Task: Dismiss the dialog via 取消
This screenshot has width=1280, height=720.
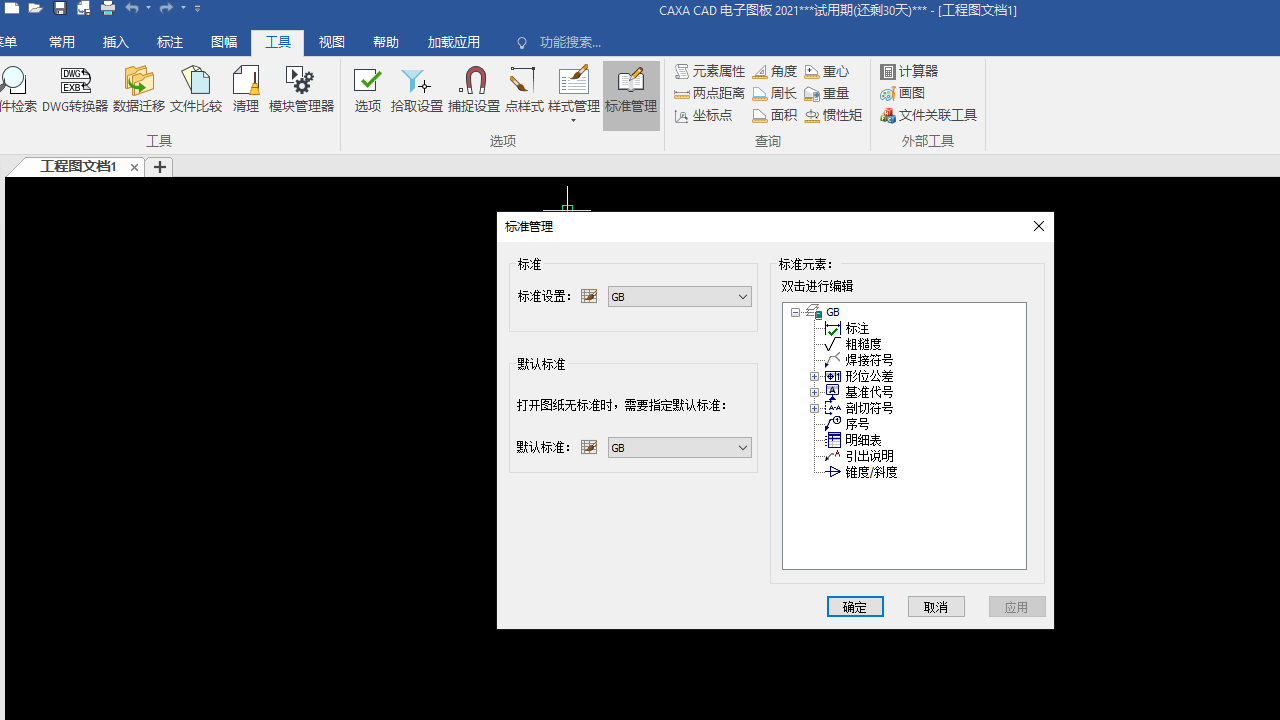Action: [x=936, y=606]
